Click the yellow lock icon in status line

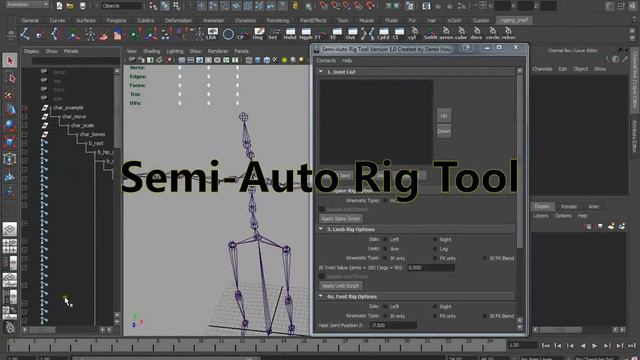296,6
